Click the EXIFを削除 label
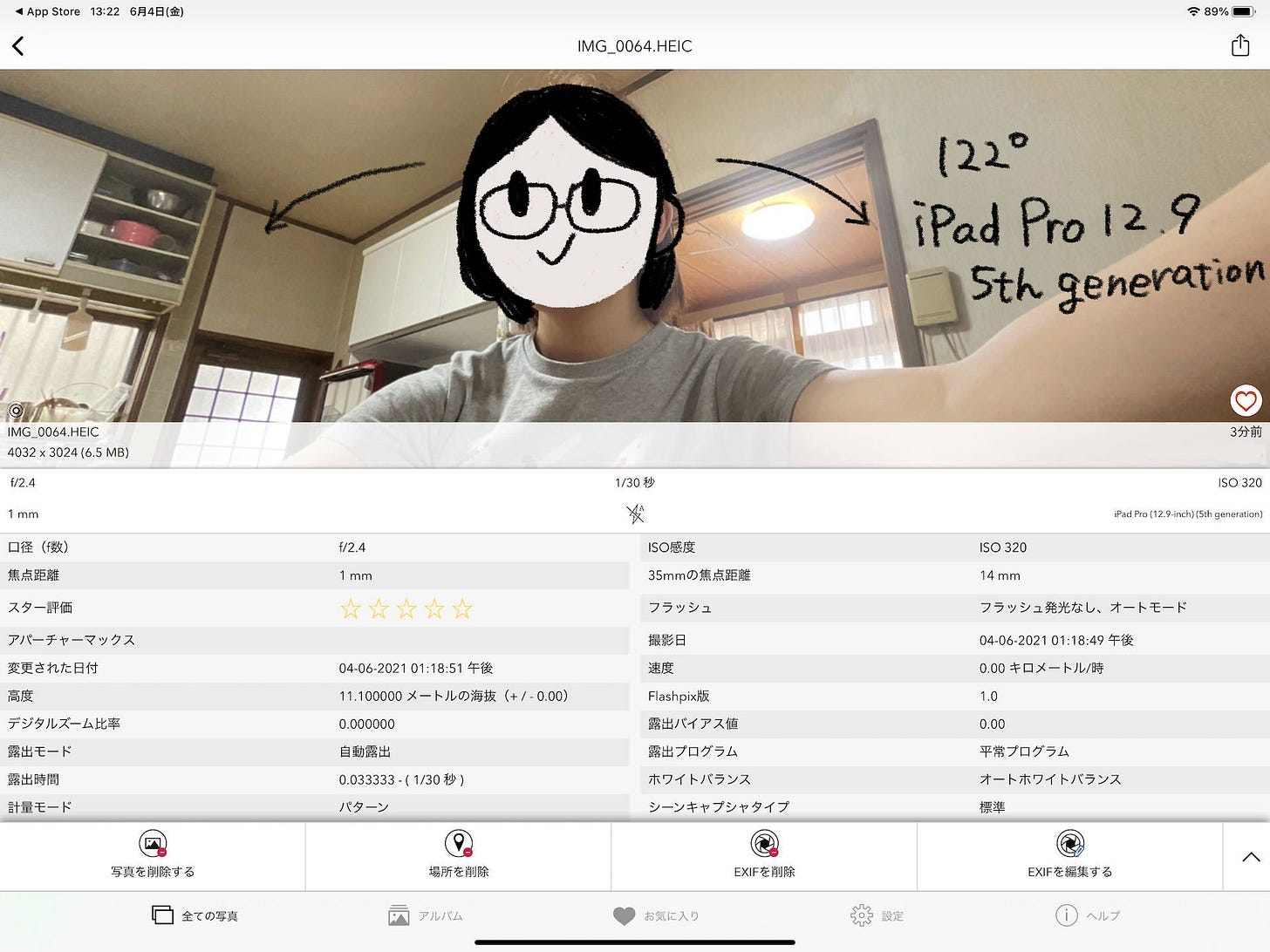The height and width of the screenshot is (952, 1270). pos(764,872)
